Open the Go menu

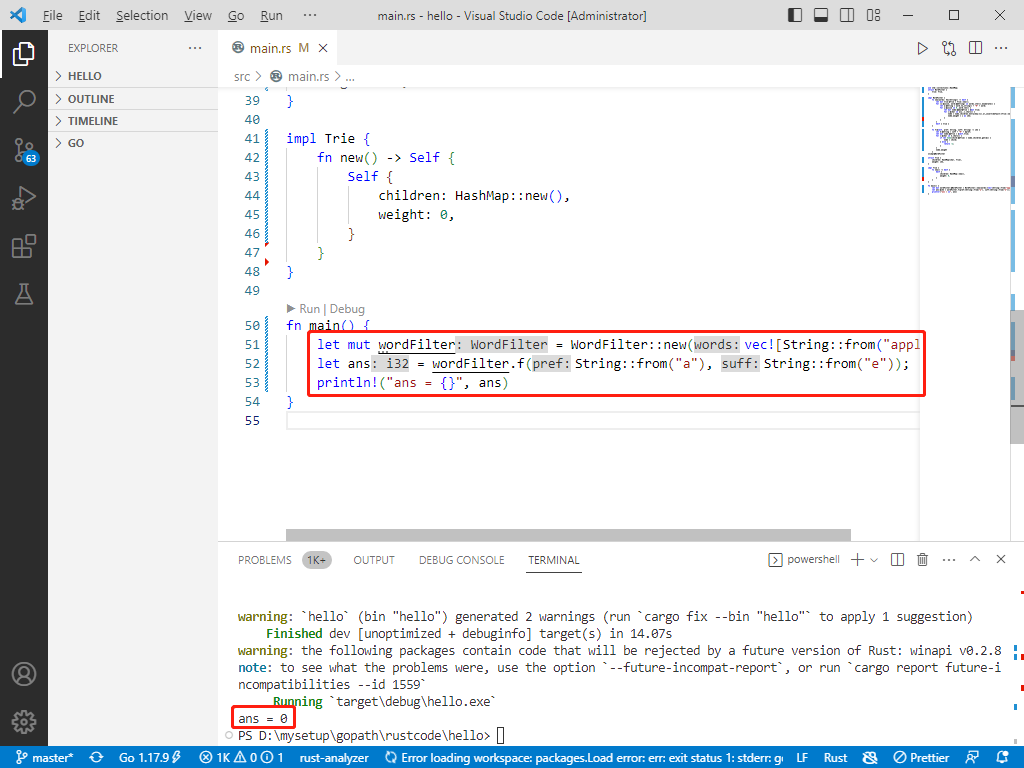point(236,15)
